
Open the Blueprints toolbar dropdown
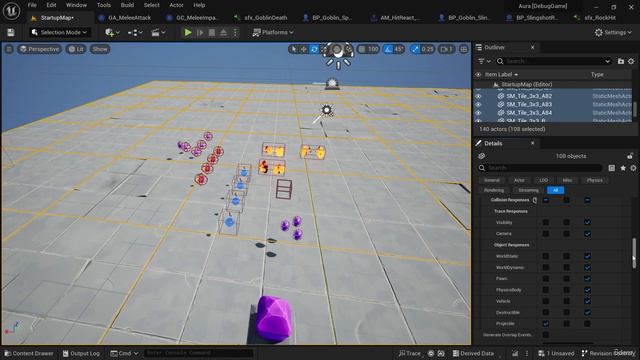(x=135, y=32)
